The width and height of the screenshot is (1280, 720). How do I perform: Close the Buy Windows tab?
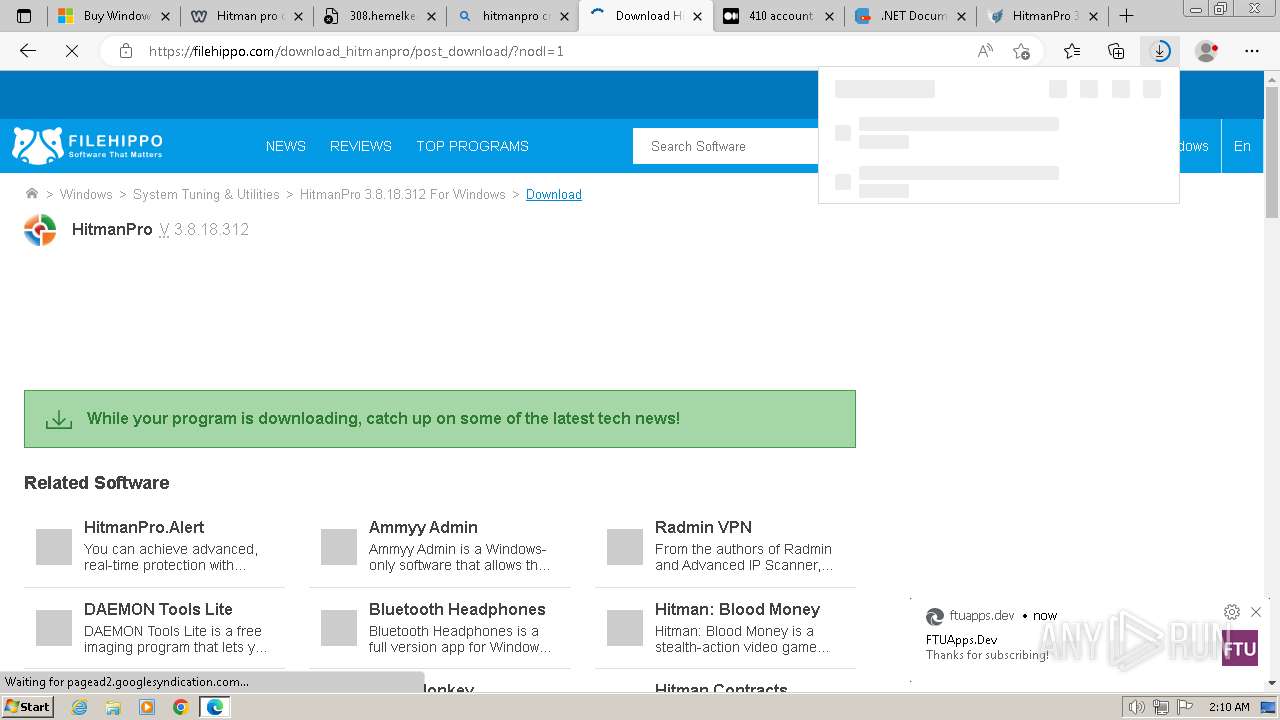click(165, 16)
